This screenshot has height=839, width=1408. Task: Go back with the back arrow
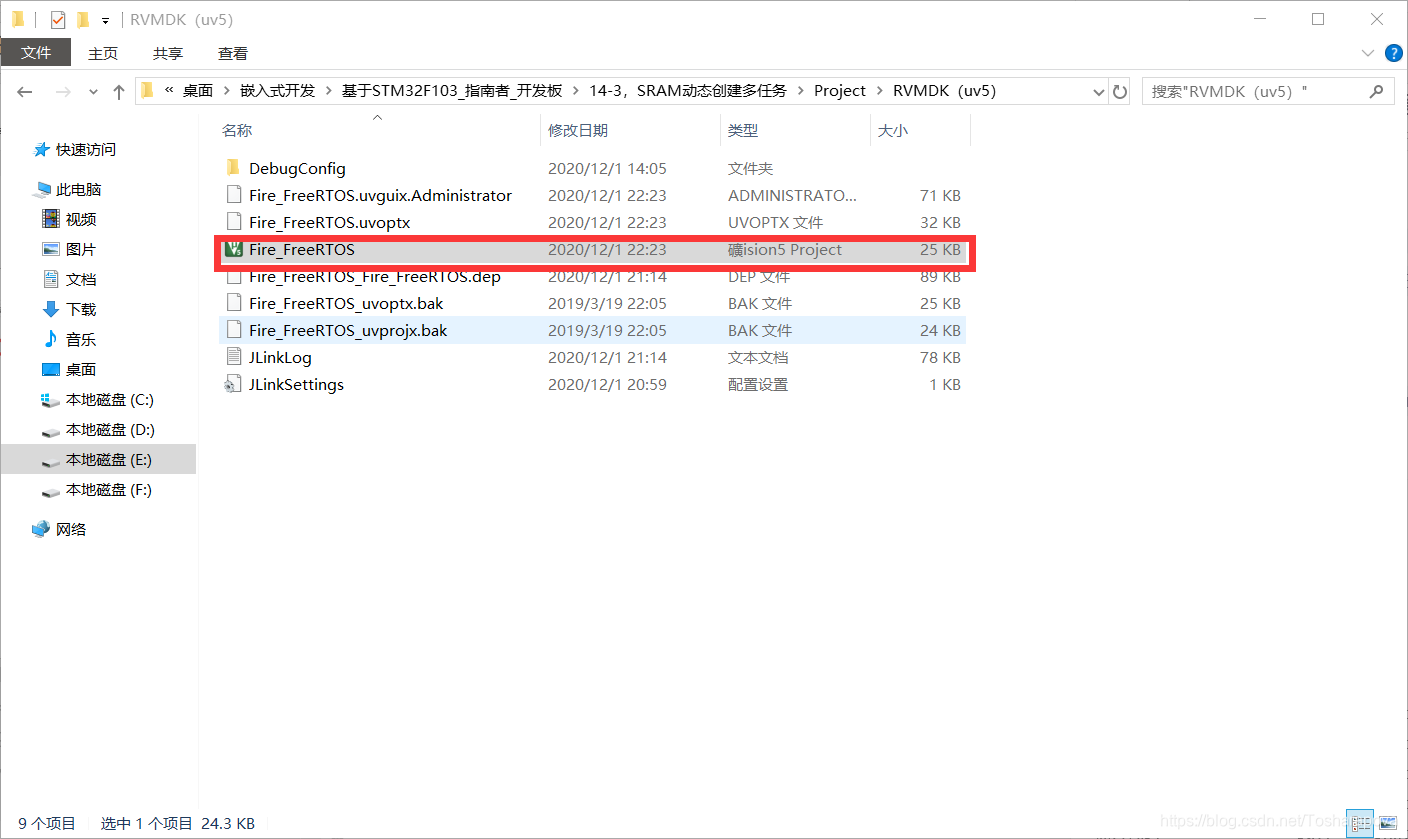tap(26, 91)
